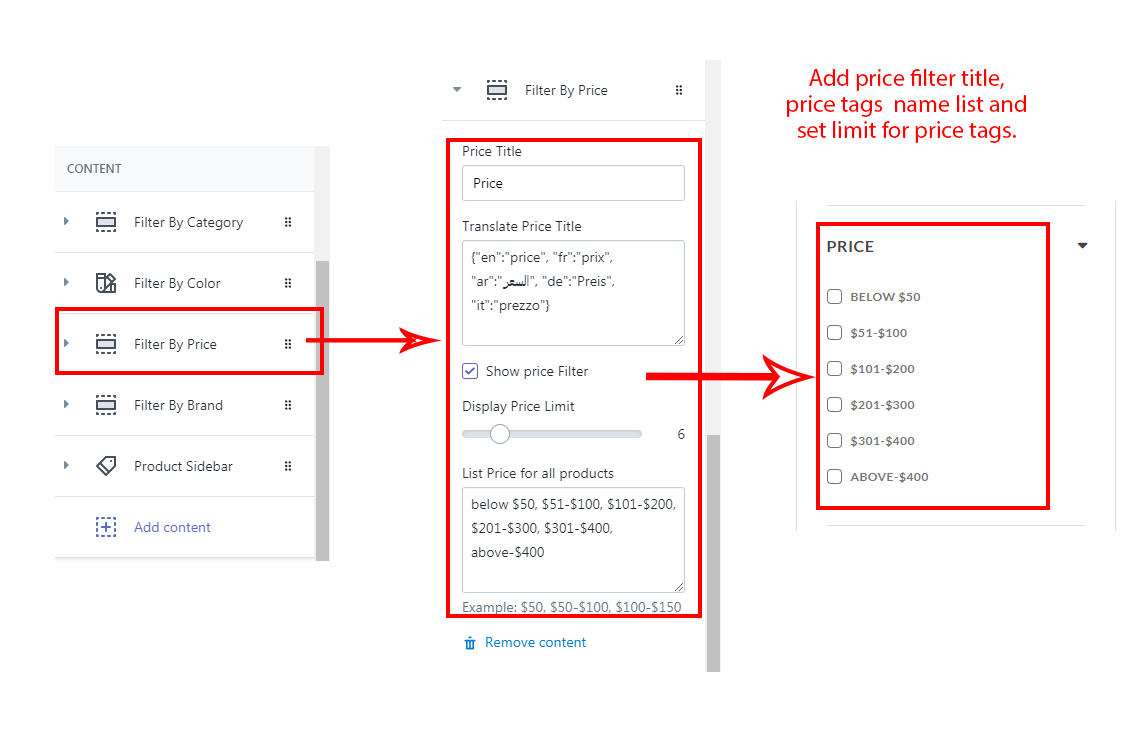Expand the Filter By Category row

[x=66, y=222]
